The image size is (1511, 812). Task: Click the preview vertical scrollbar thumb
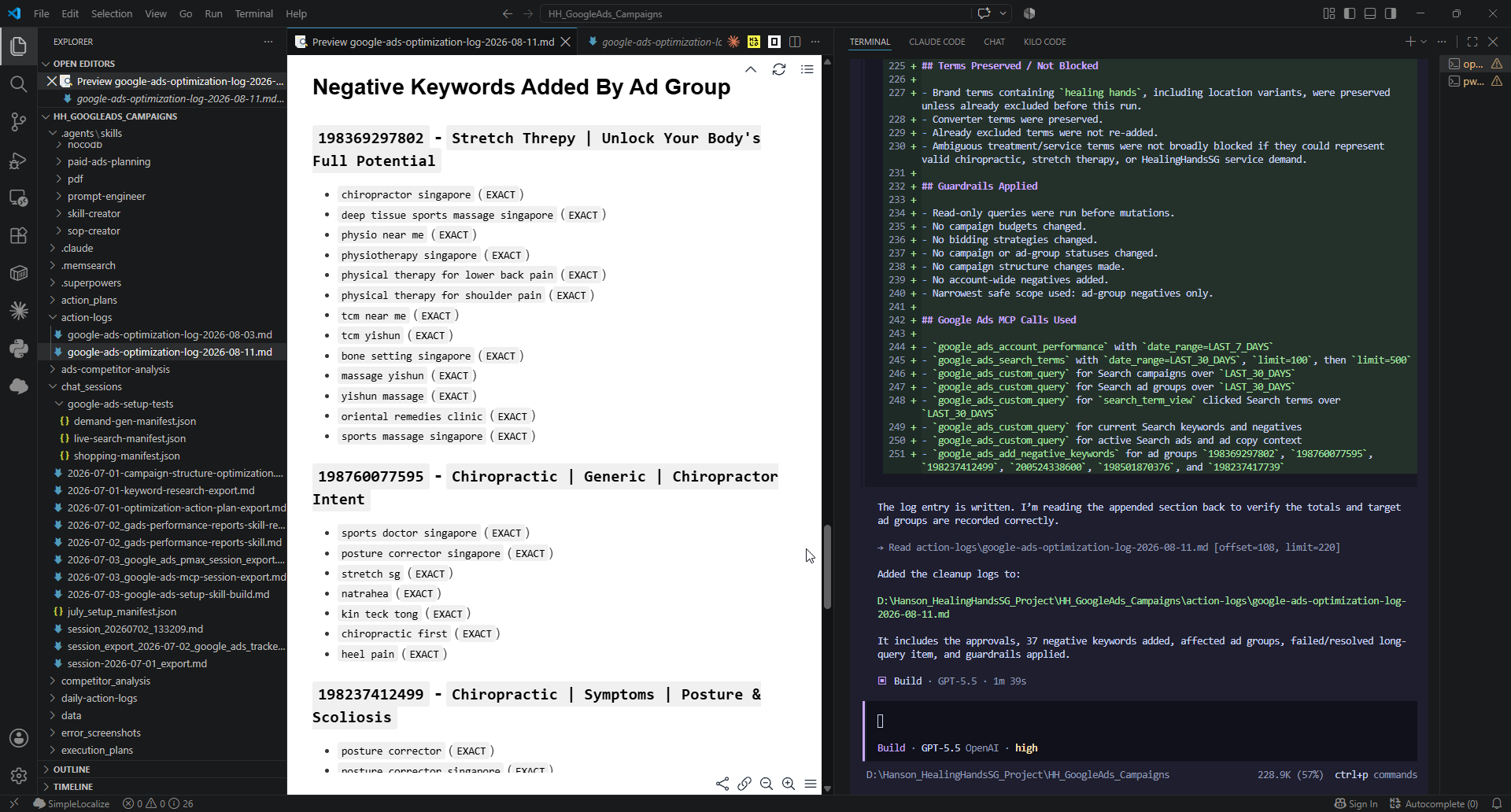click(827, 567)
